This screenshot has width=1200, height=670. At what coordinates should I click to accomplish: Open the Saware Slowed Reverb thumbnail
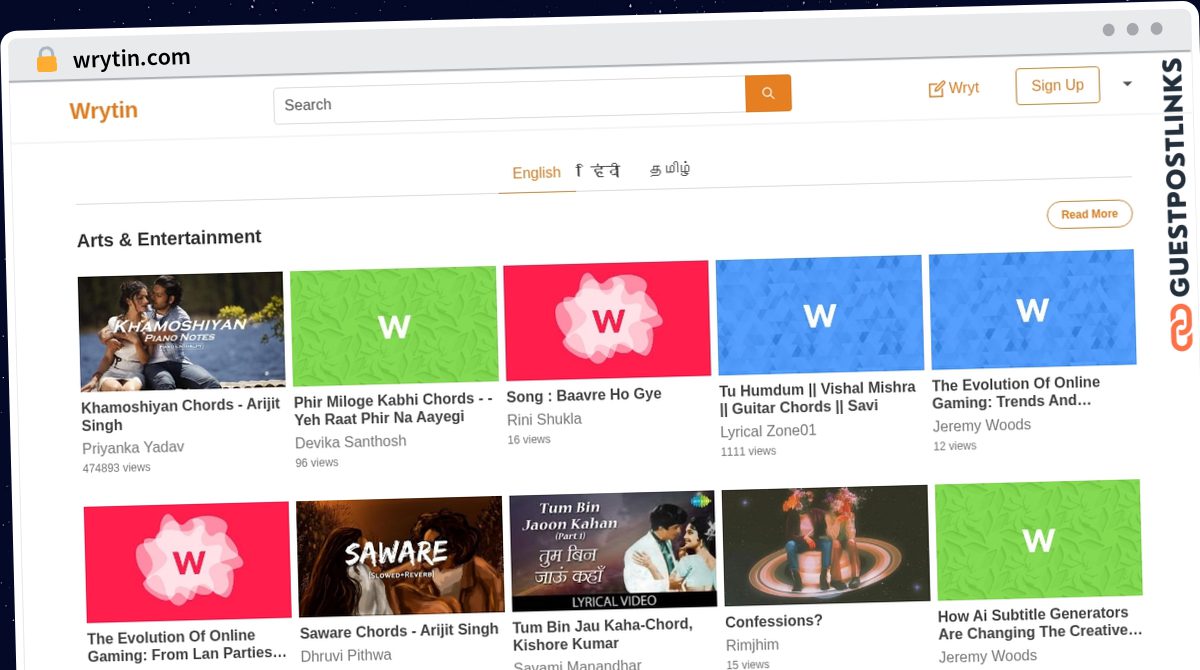(x=400, y=556)
